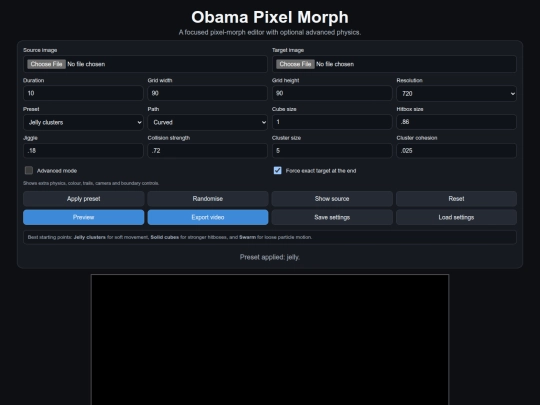The width and height of the screenshot is (540, 405).
Task: Open the Preset dropdown showing Jelly clusters
Action: click(83, 122)
